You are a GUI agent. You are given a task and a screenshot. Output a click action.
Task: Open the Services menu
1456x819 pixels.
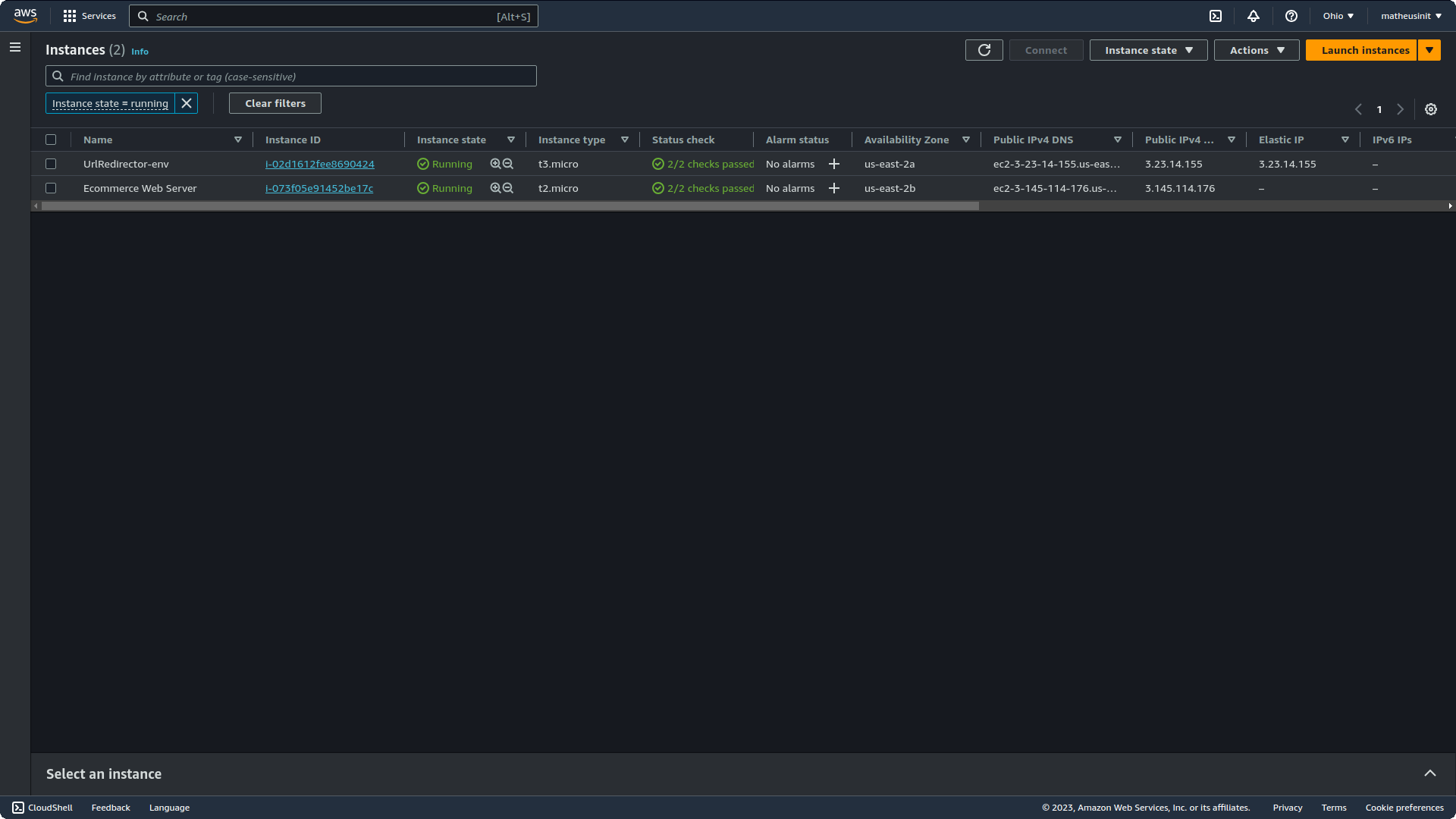point(89,15)
